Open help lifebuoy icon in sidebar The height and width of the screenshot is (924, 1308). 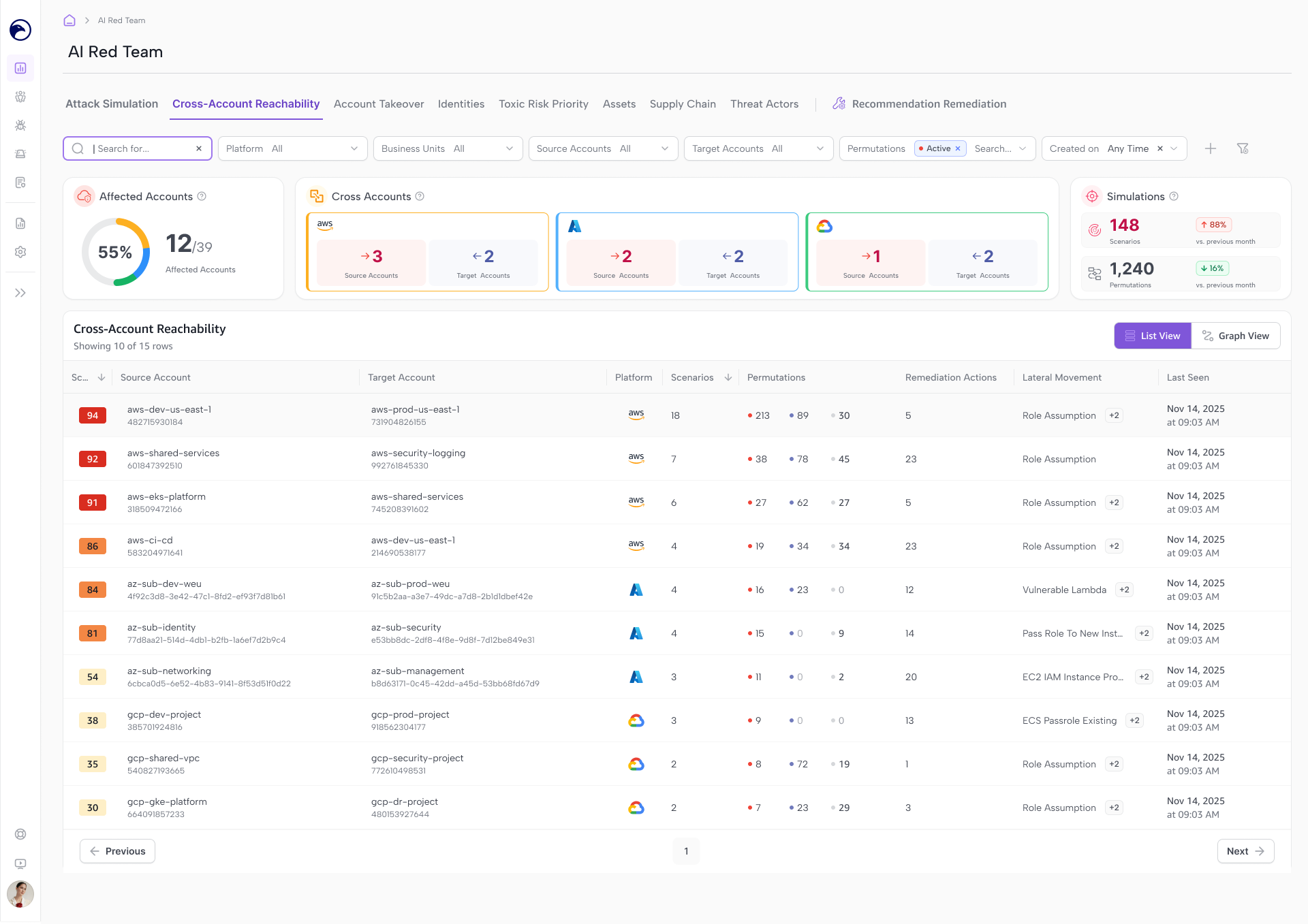point(20,834)
